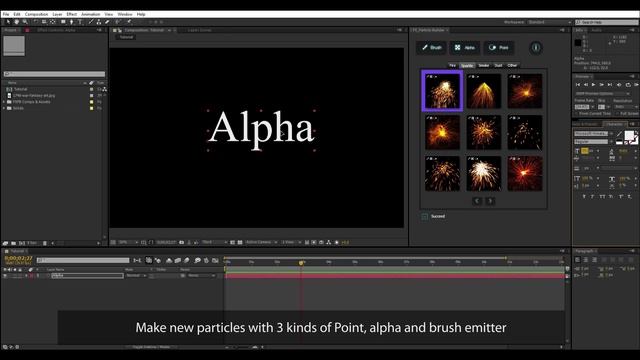Open RAM Preview Options dropdown

click(x=604, y=93)
